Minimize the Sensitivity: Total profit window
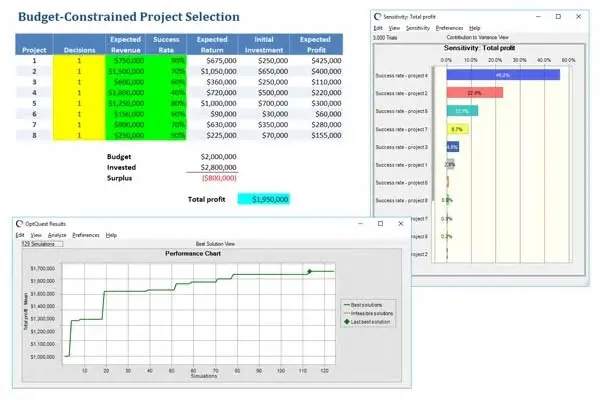 click(538, 16)
